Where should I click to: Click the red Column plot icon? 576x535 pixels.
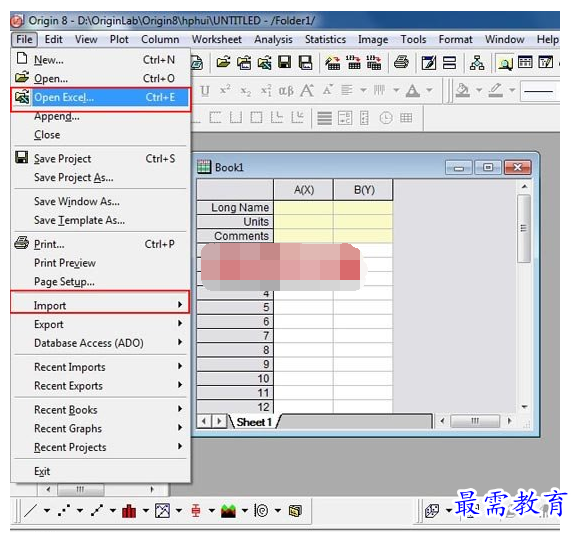(129, 510)
